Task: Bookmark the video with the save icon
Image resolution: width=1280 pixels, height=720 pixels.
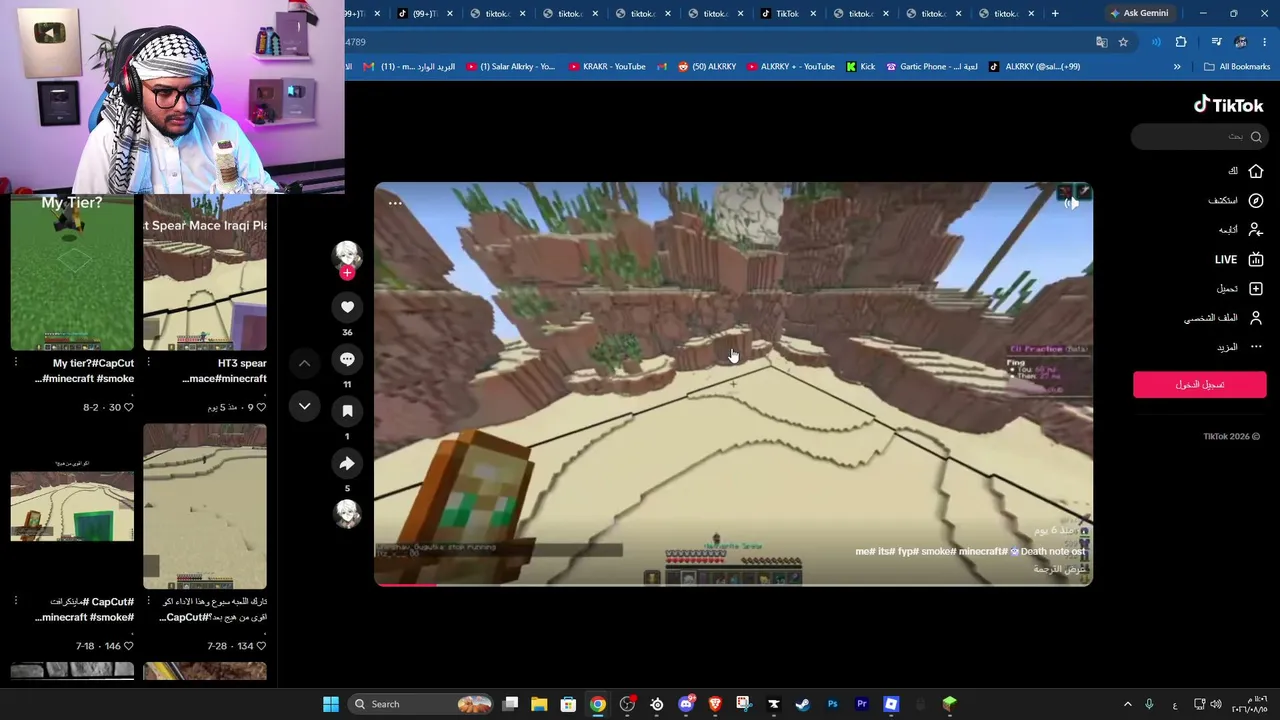Action: point(347,411)
